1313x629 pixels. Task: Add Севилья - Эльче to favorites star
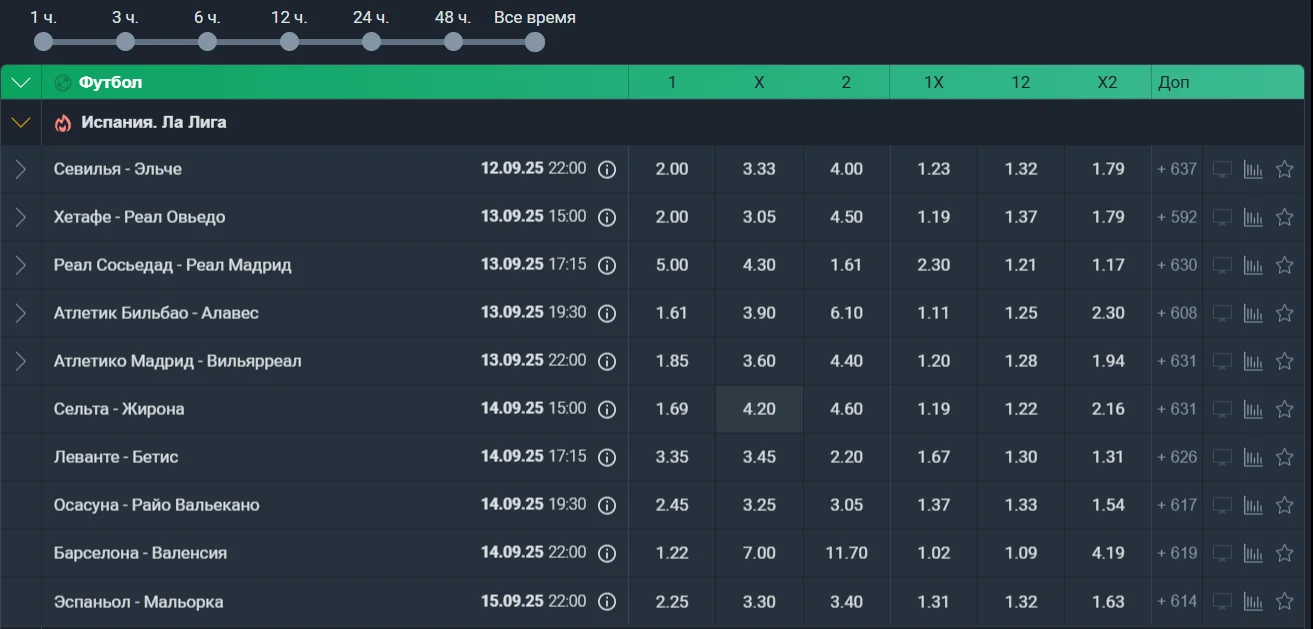(1285, 169)
